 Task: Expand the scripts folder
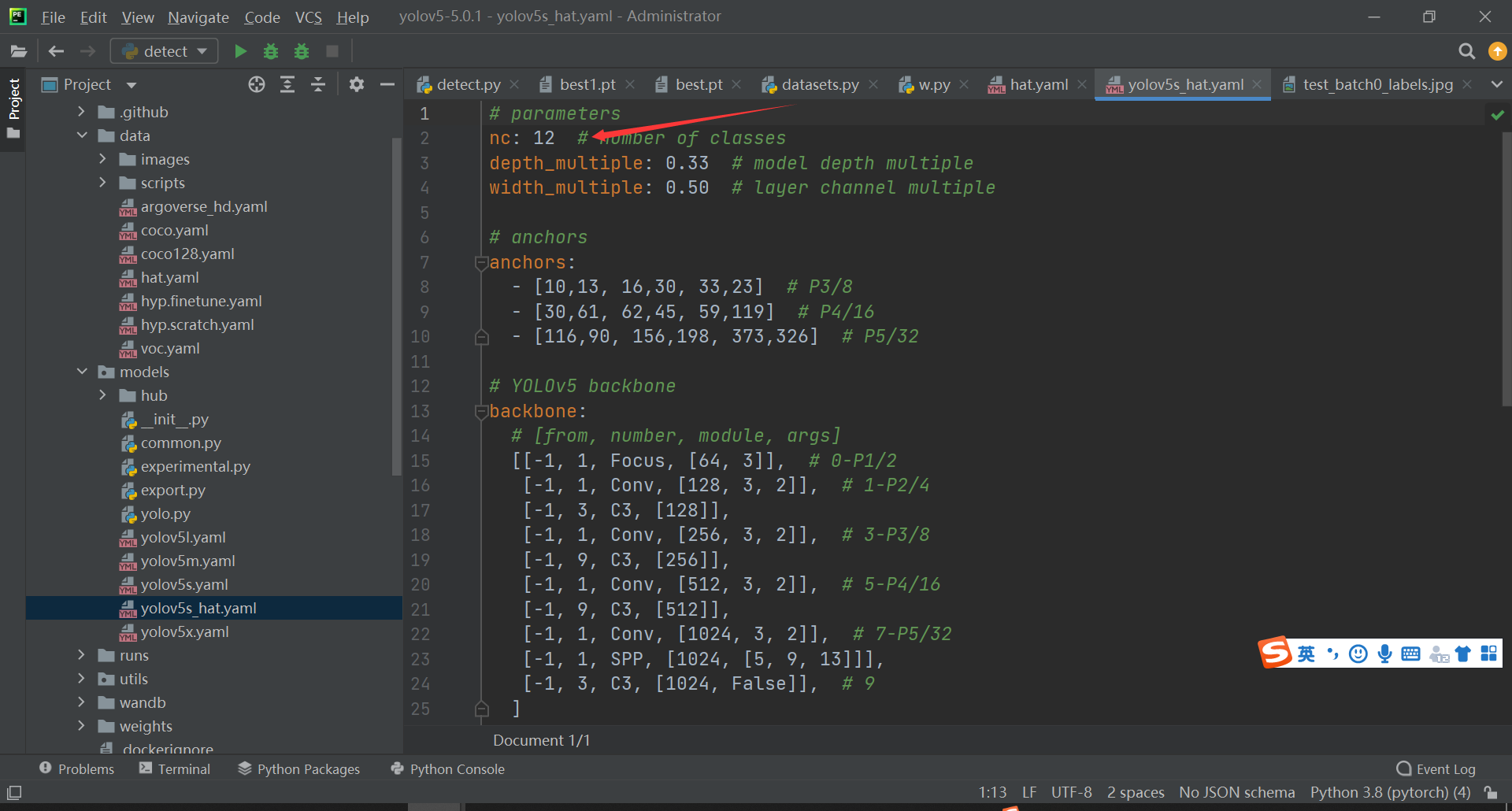point(102,183)
